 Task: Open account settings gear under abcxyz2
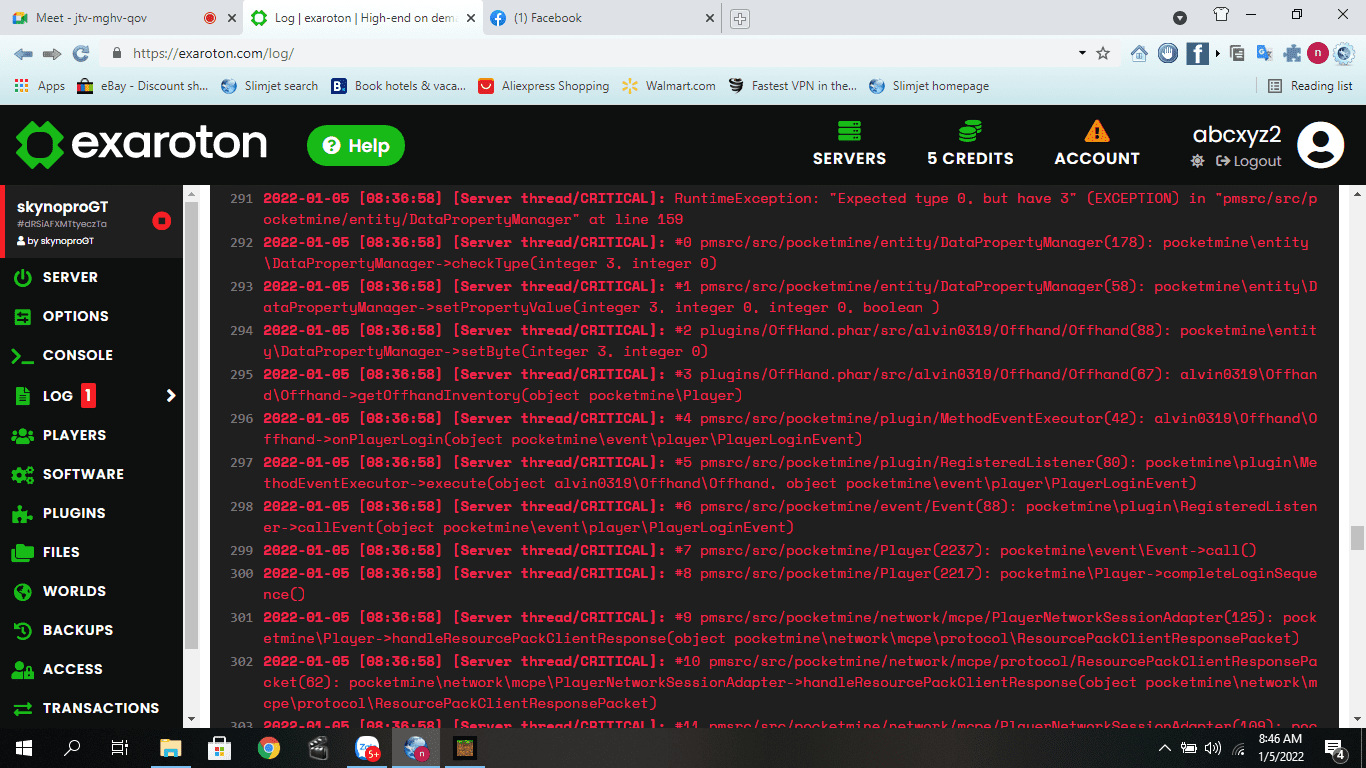click(1198, 161)
